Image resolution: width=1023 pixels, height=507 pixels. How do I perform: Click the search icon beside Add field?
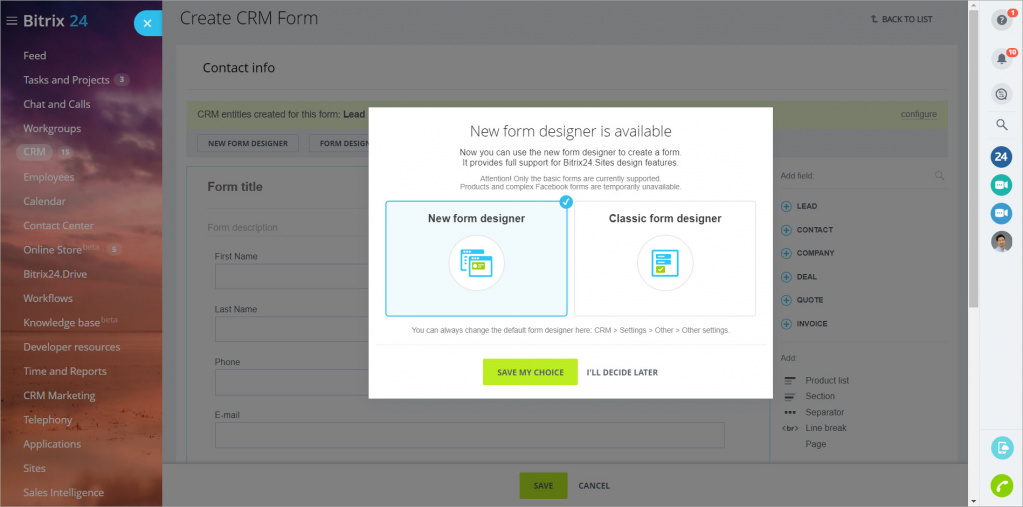[939, 176]
